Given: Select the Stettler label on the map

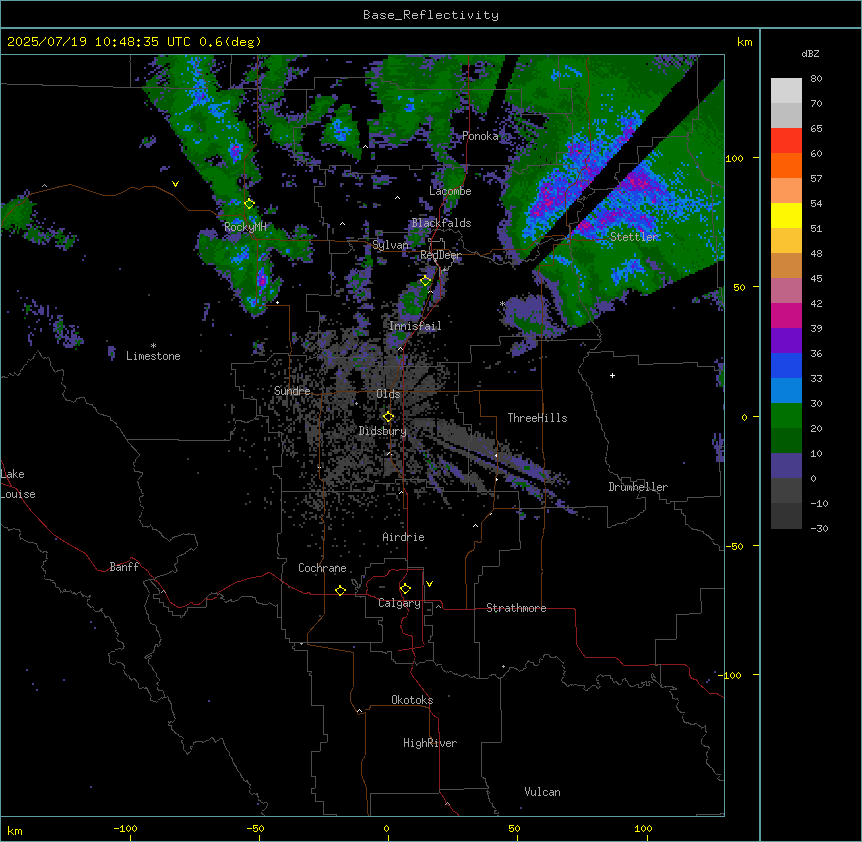Looking at the screenshot, I should 634,237.
